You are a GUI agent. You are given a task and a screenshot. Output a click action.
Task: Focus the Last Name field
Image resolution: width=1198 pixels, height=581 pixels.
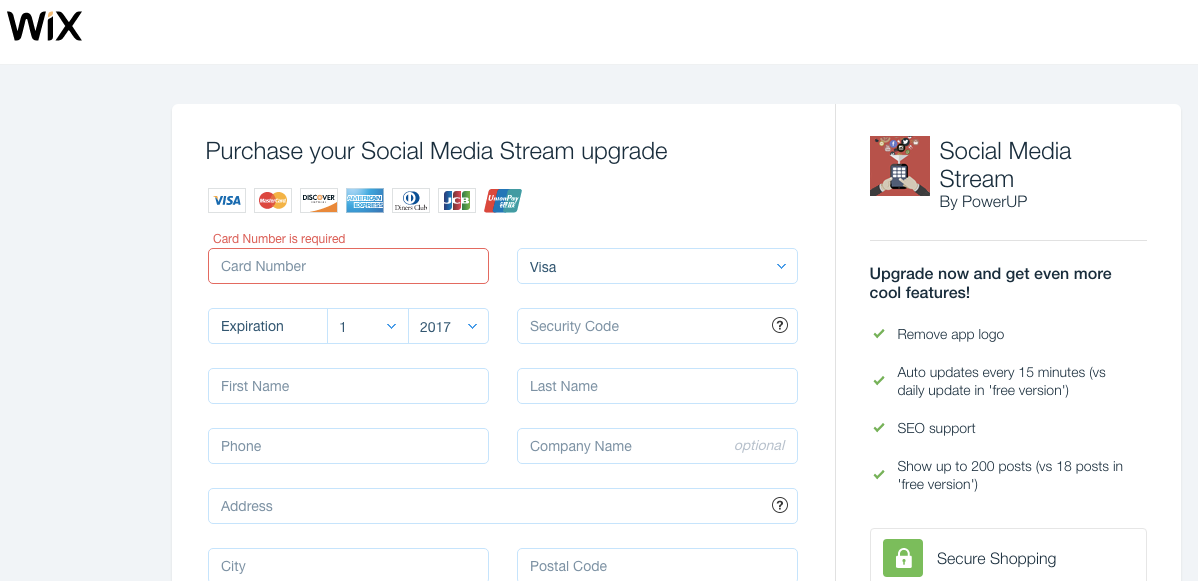pyautogui.click(x=657, y=386)
